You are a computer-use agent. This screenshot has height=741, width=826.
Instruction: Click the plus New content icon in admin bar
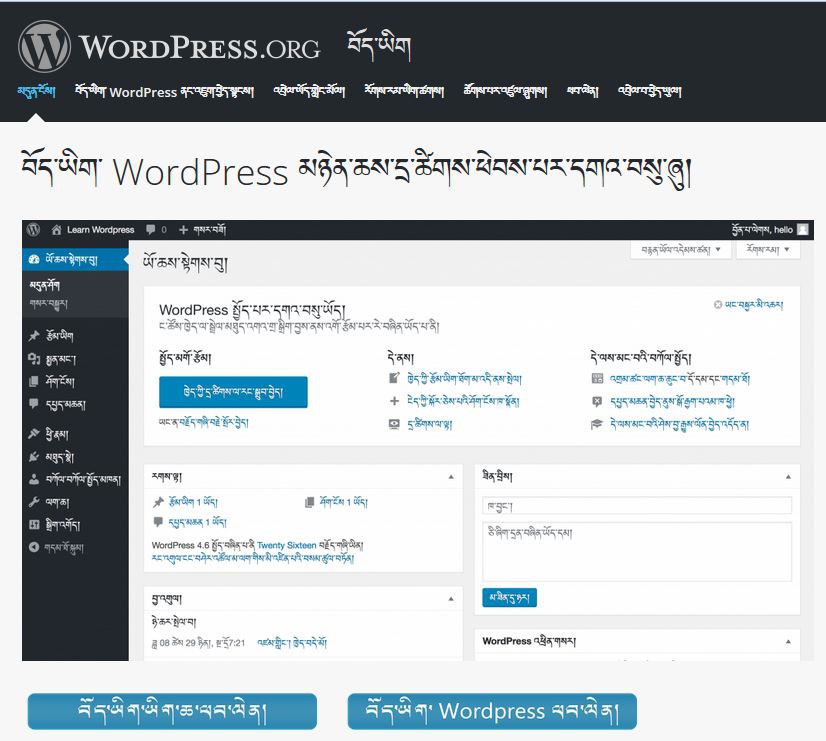tap(183, 230)
